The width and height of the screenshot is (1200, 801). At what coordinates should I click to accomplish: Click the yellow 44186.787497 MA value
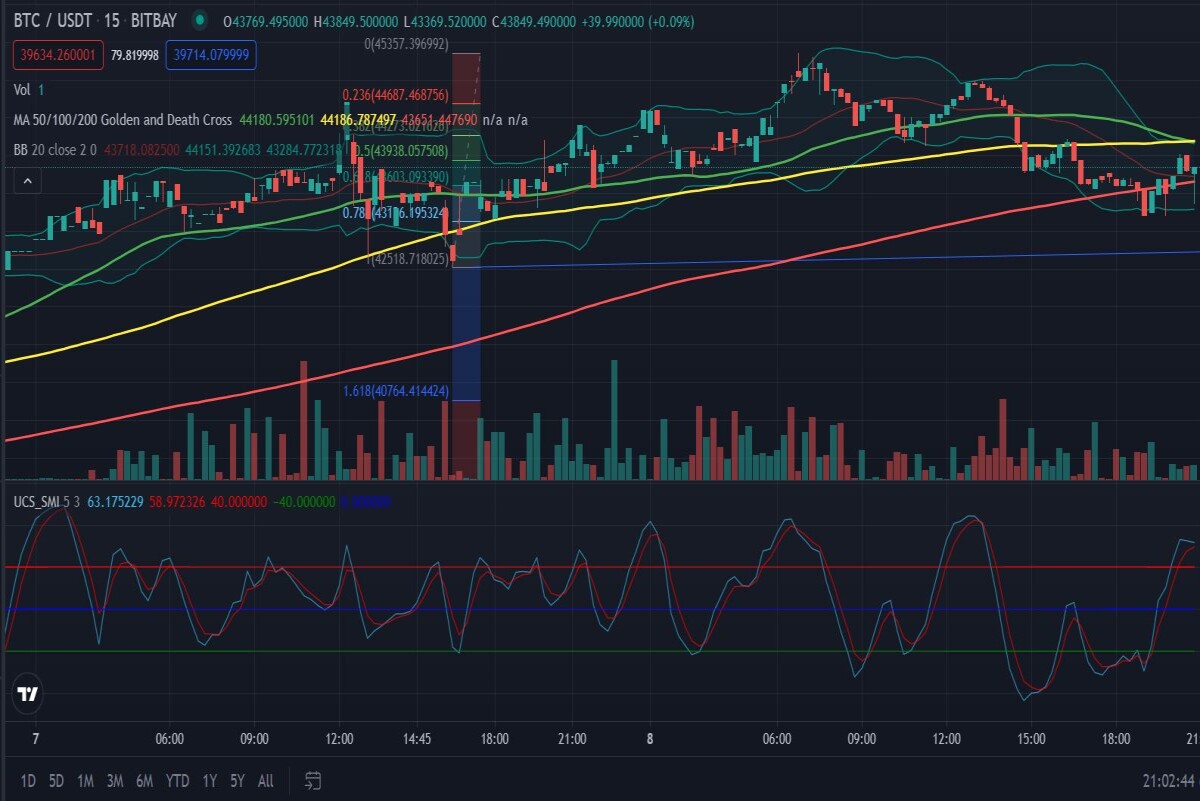[358, 120]
